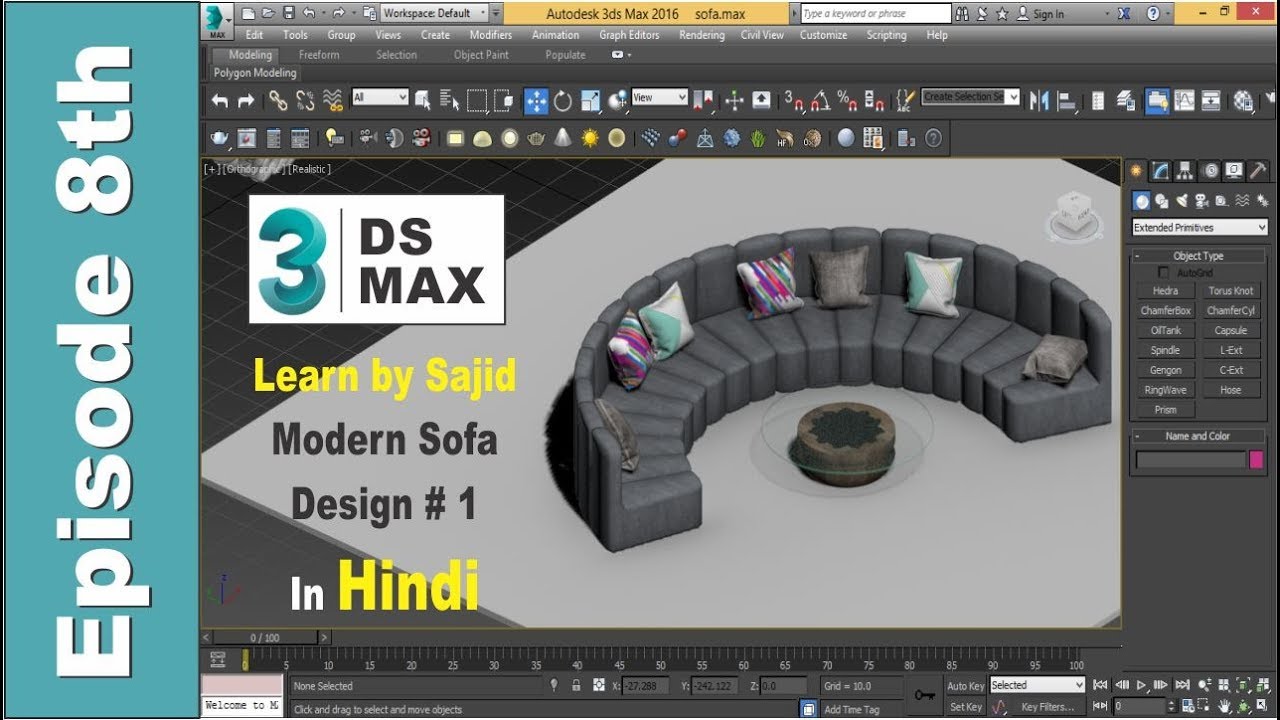Toggle the 3D Snaps magnet icon
The width and height of the screenshot is (1280, 720).
(x=794, y=100)
